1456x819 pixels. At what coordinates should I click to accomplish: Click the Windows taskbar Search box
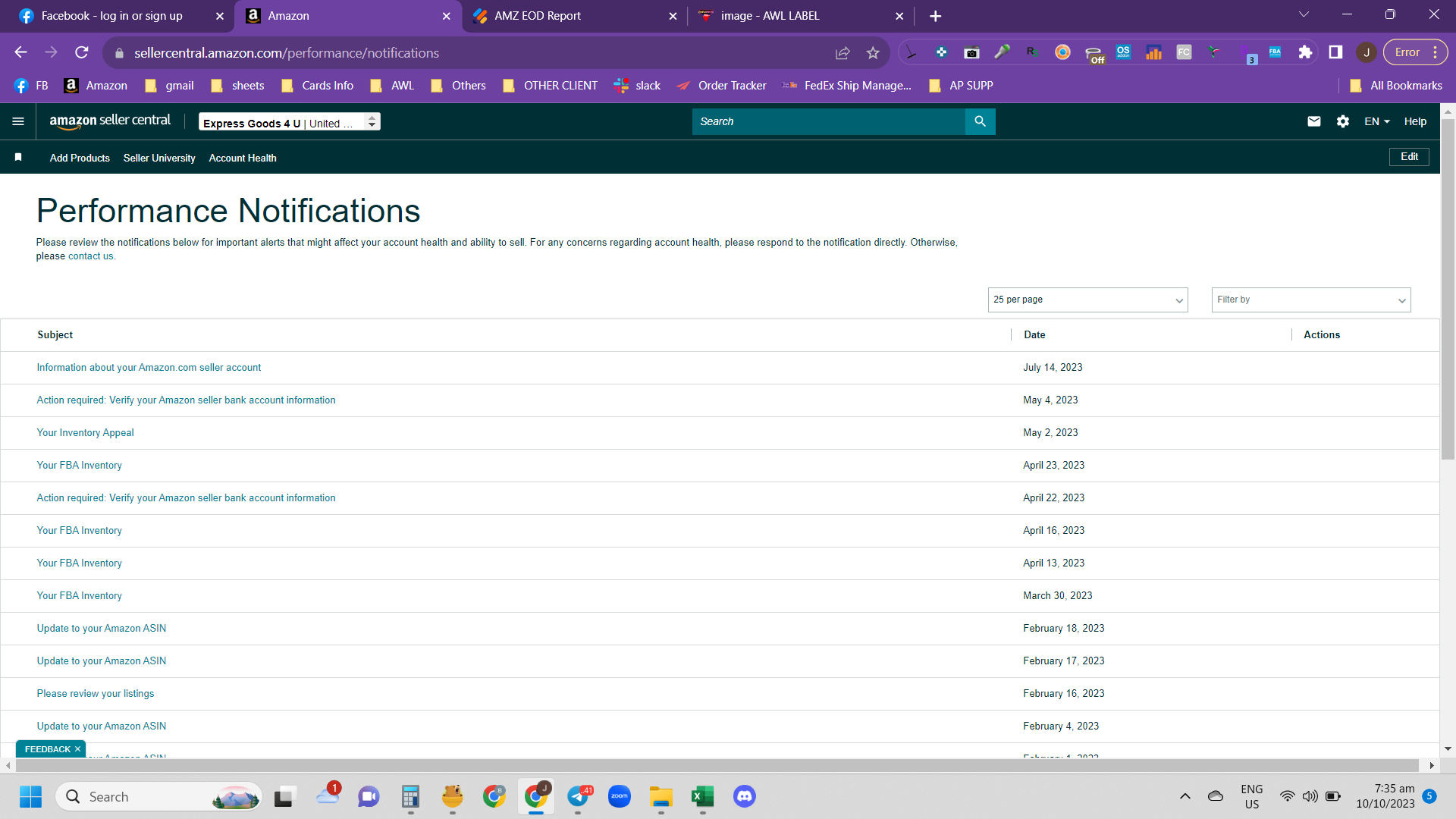tap(158, 796)
